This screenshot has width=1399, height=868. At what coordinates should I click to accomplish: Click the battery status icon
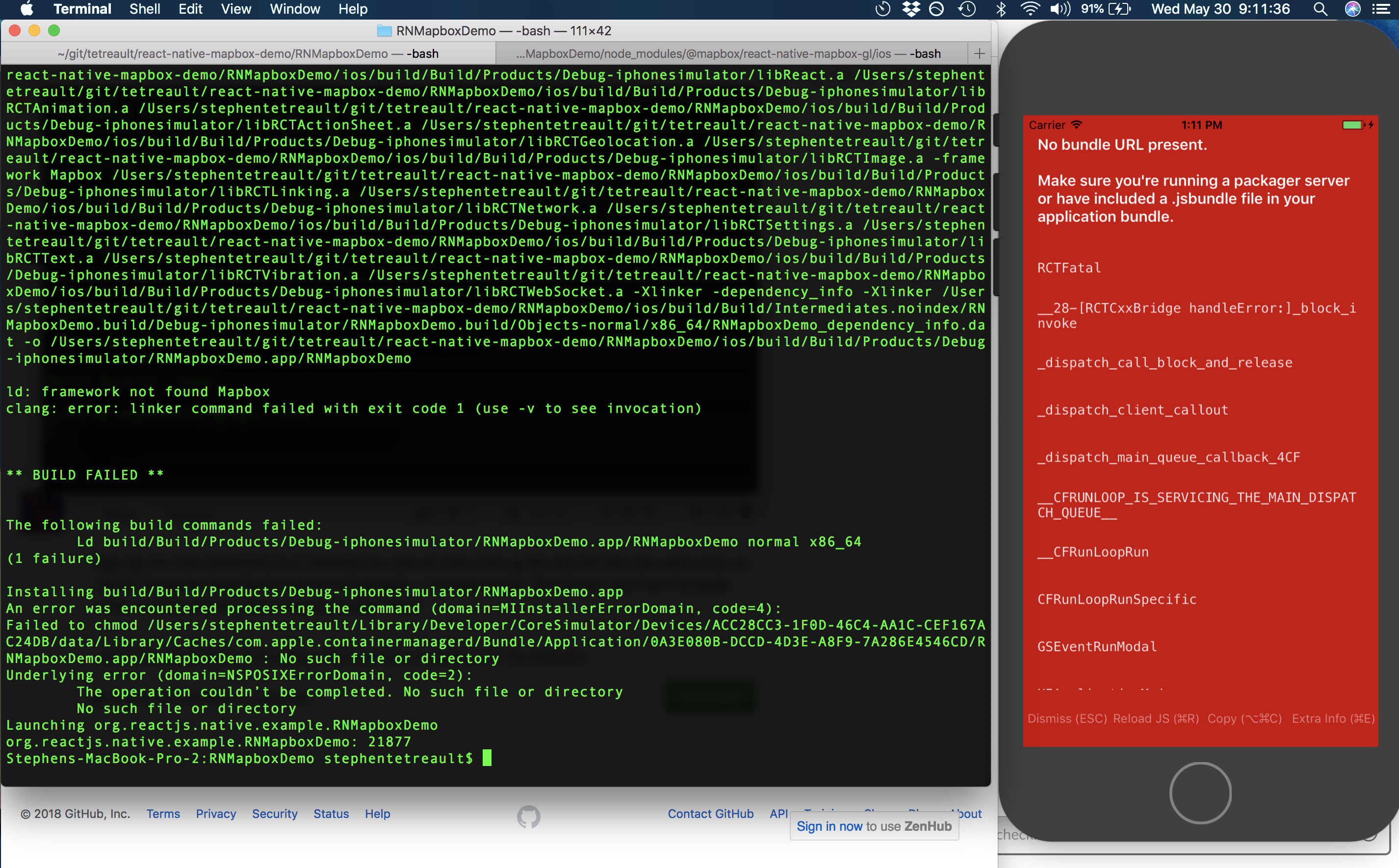(x=1119, y=9)
